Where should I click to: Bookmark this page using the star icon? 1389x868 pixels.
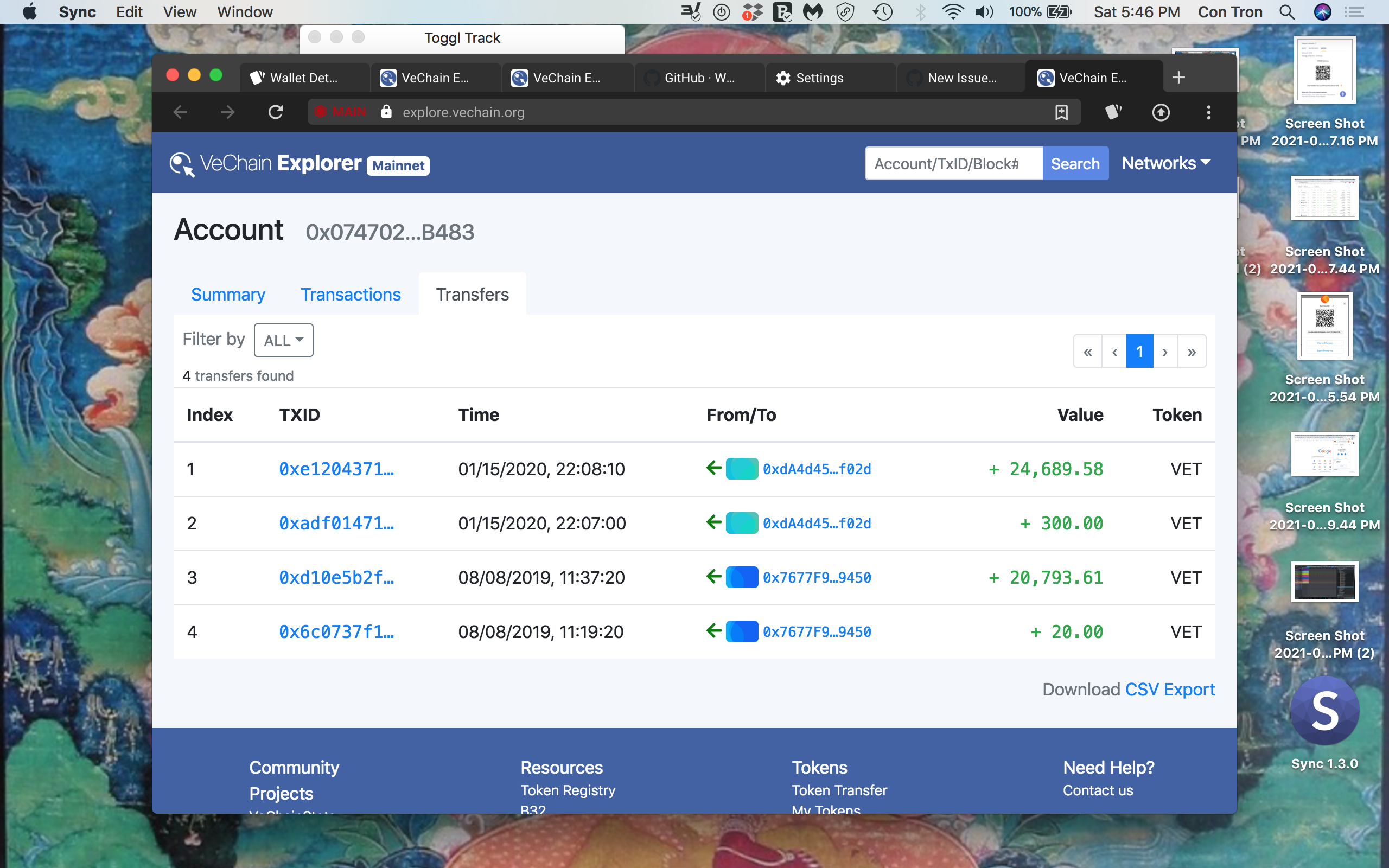click(1061, 112)
